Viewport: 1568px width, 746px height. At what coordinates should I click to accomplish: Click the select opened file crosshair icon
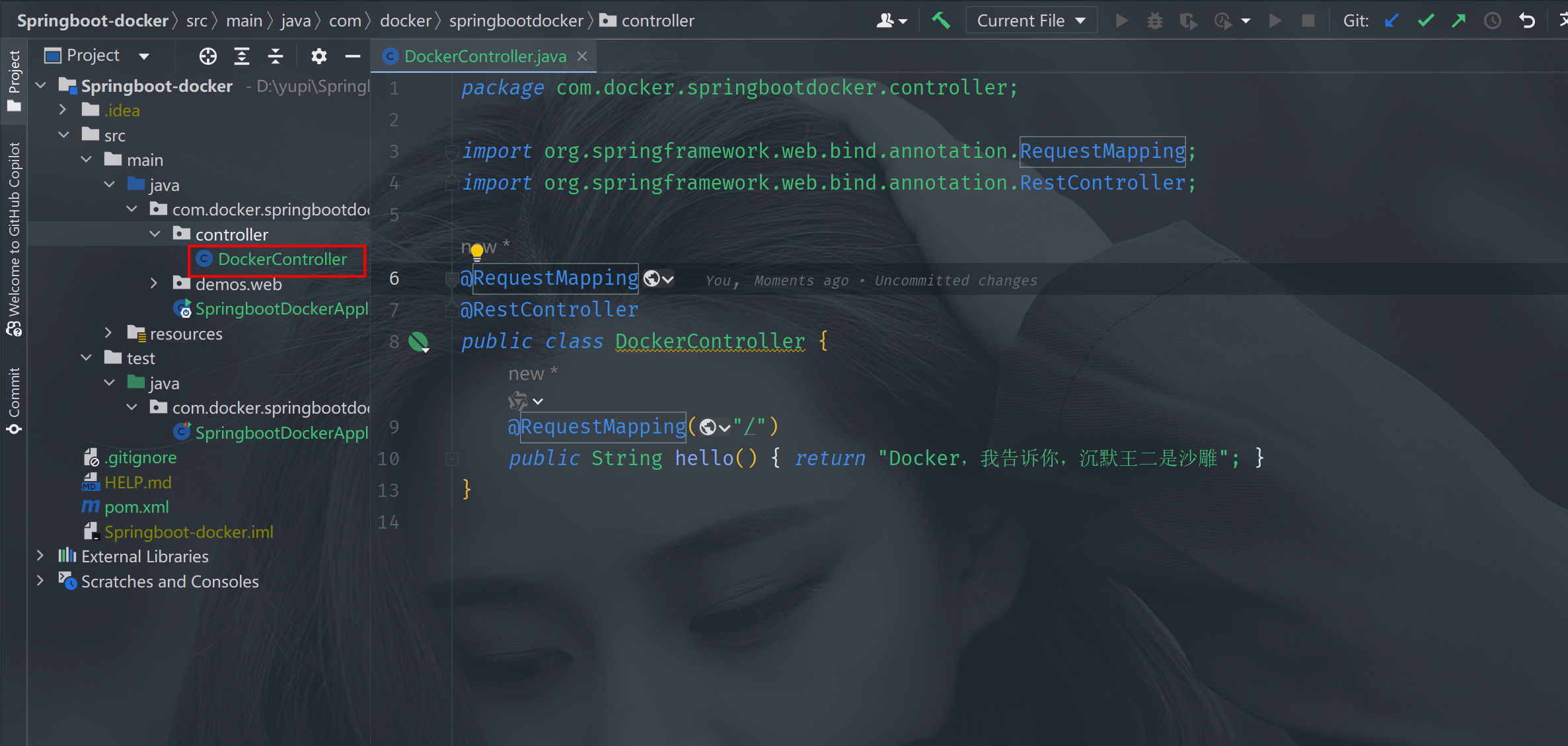tap(208, 56)
